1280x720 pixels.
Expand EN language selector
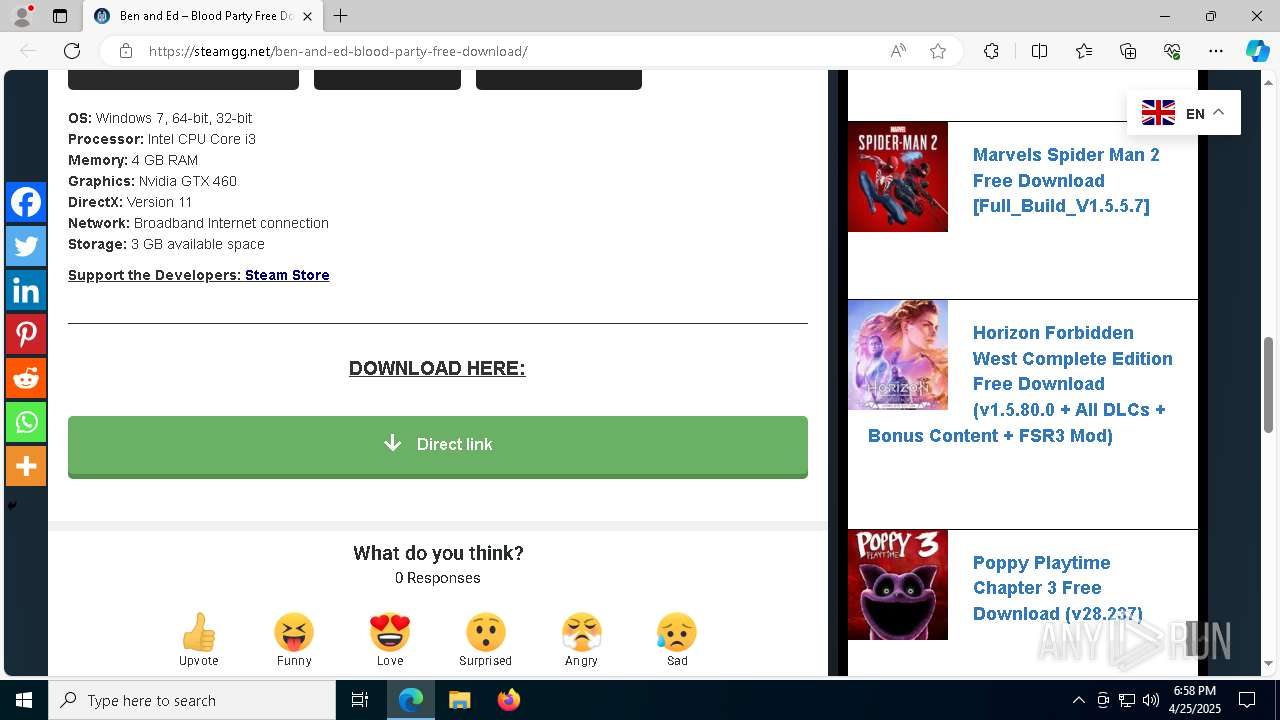click(1184, 113)
